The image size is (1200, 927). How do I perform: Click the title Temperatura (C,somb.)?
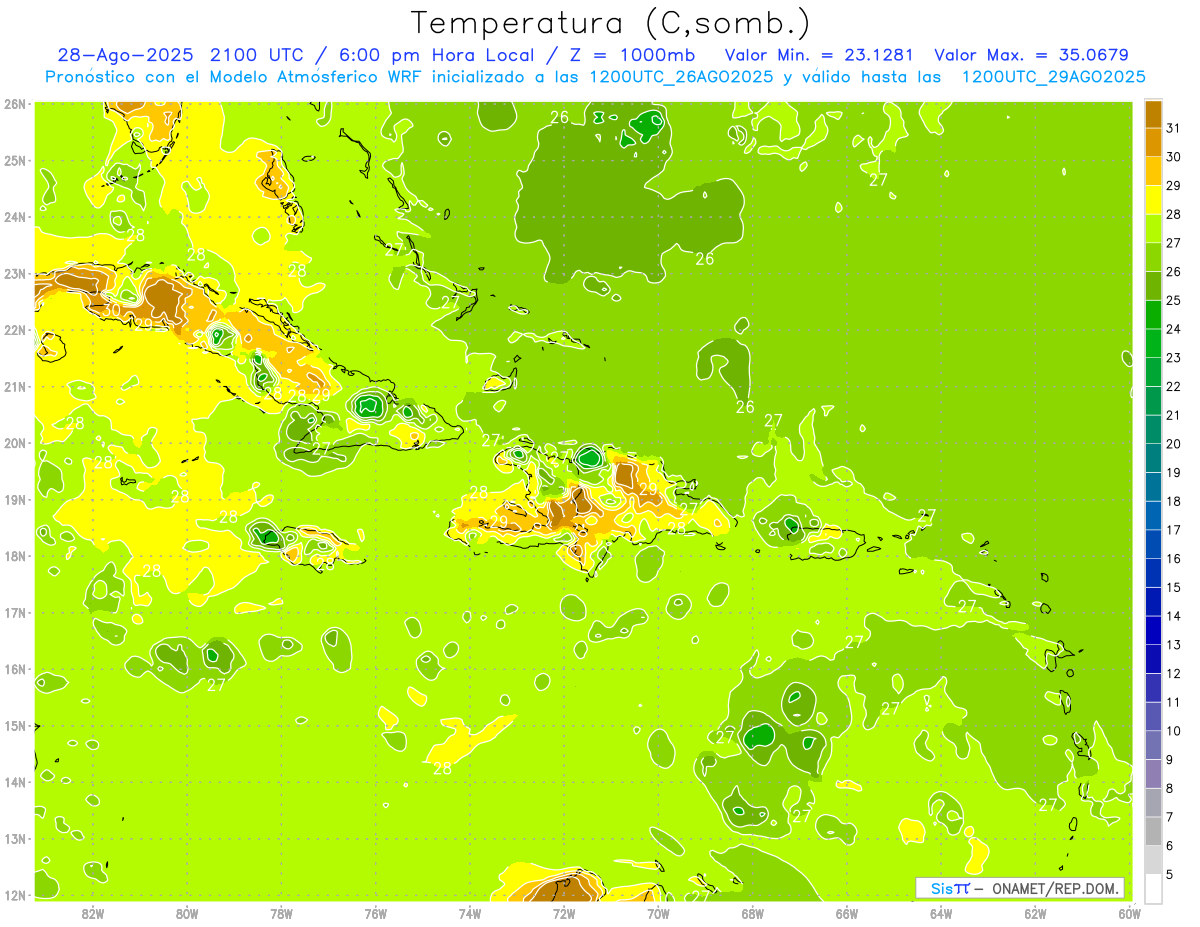pyautogui.click(x=611, y=23)
